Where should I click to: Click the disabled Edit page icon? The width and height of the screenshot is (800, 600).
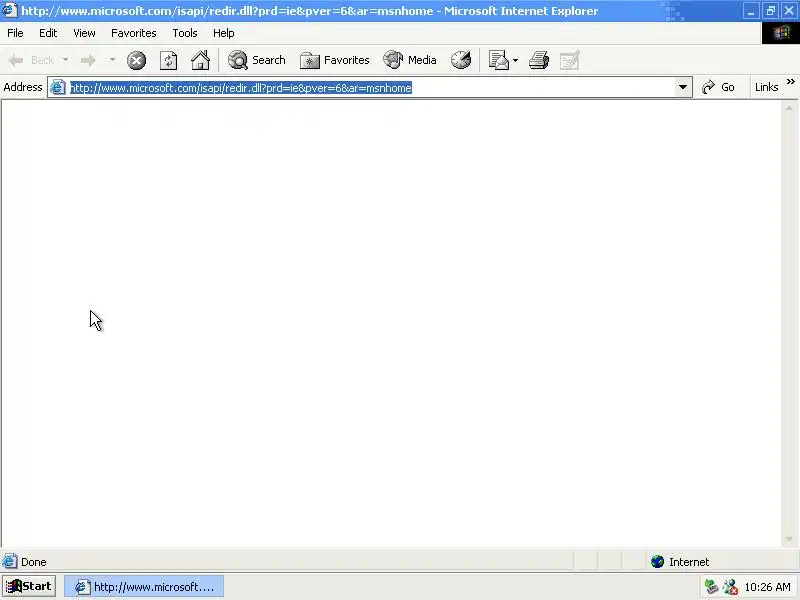(x=569, y=60)
